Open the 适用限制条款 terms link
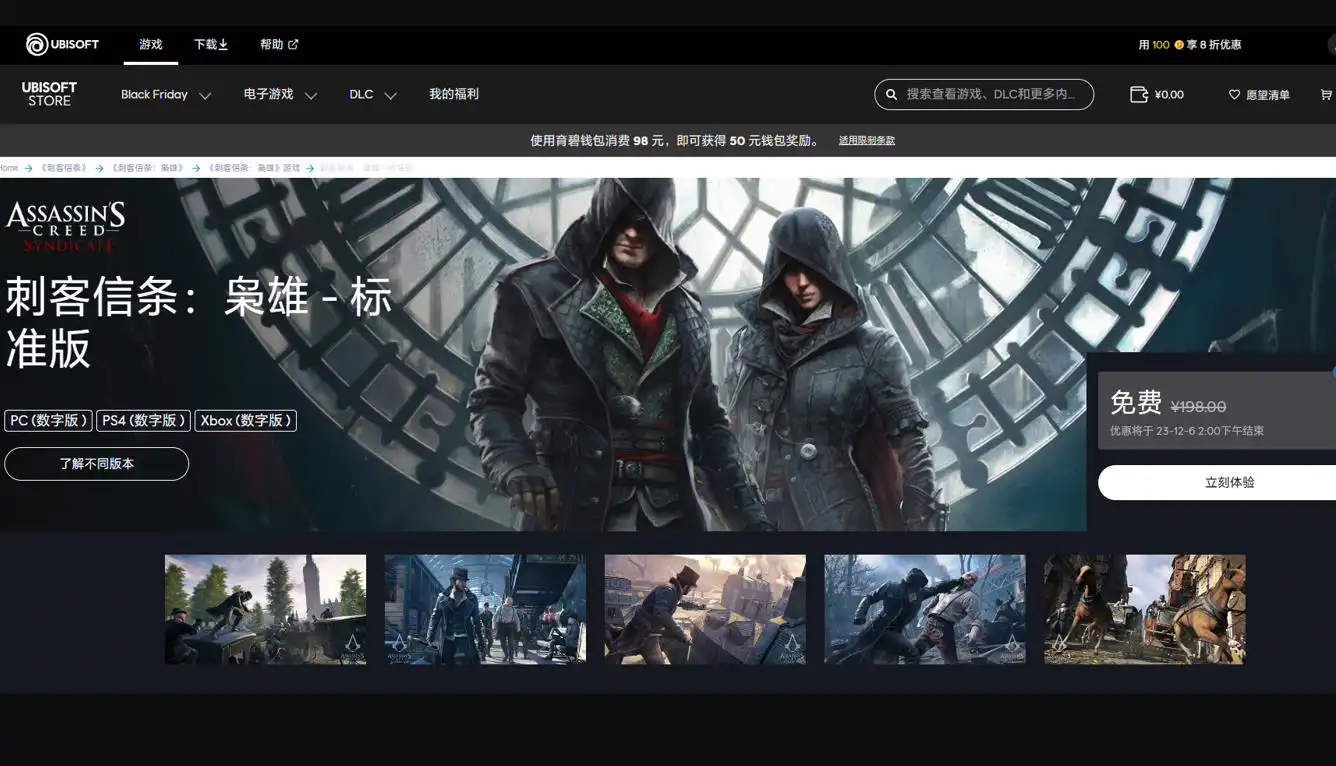Image resolution: width=1336 pixels, height=766 pixels. pos(867,141)
